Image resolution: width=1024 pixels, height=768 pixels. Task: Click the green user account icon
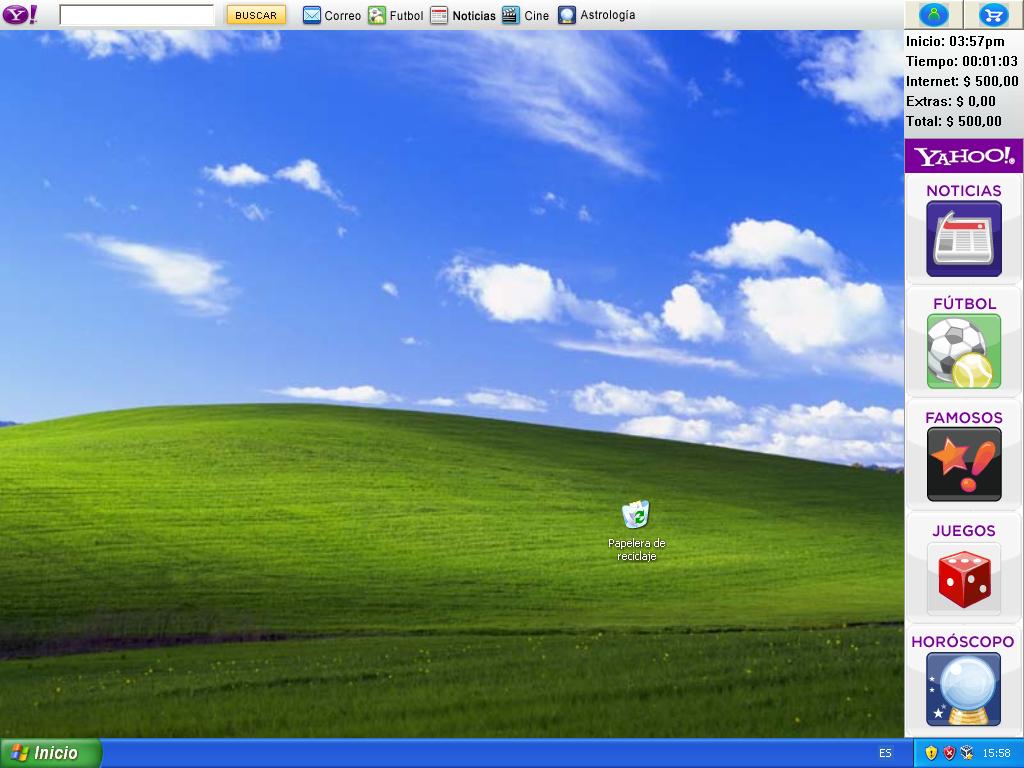[x=934, y=14]
